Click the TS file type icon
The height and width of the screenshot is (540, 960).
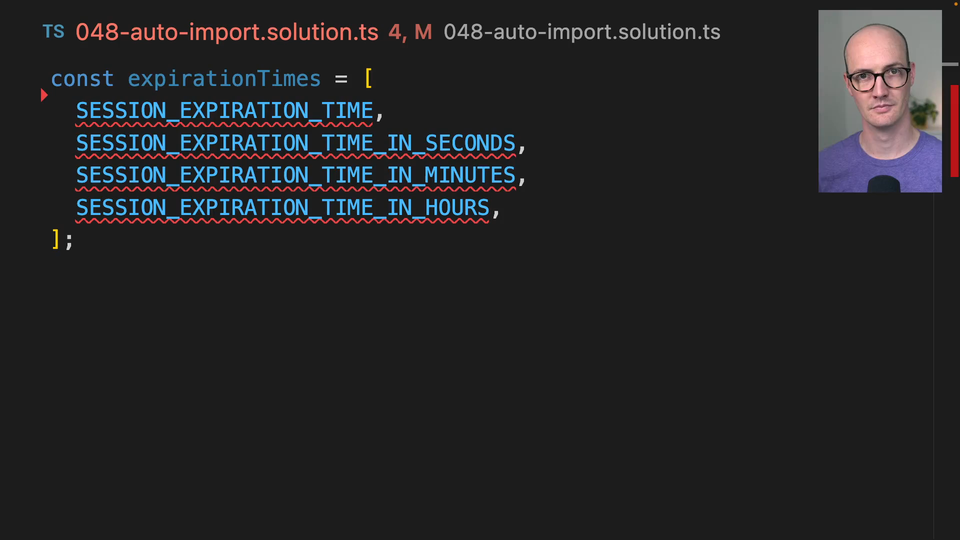click(x=54, y=32)
